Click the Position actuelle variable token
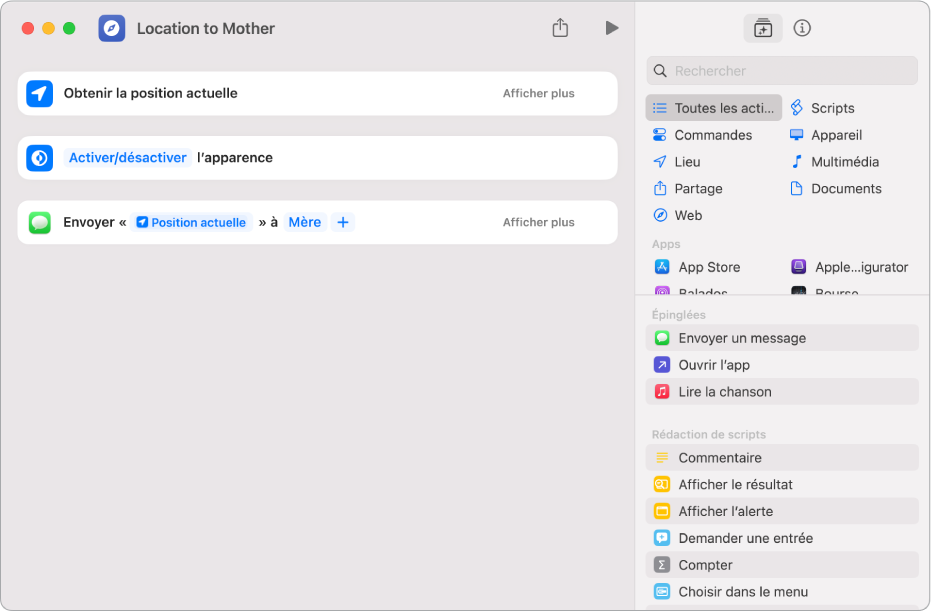Image resolution: width=931 pixels, height=612 pixels. point(191,222)
